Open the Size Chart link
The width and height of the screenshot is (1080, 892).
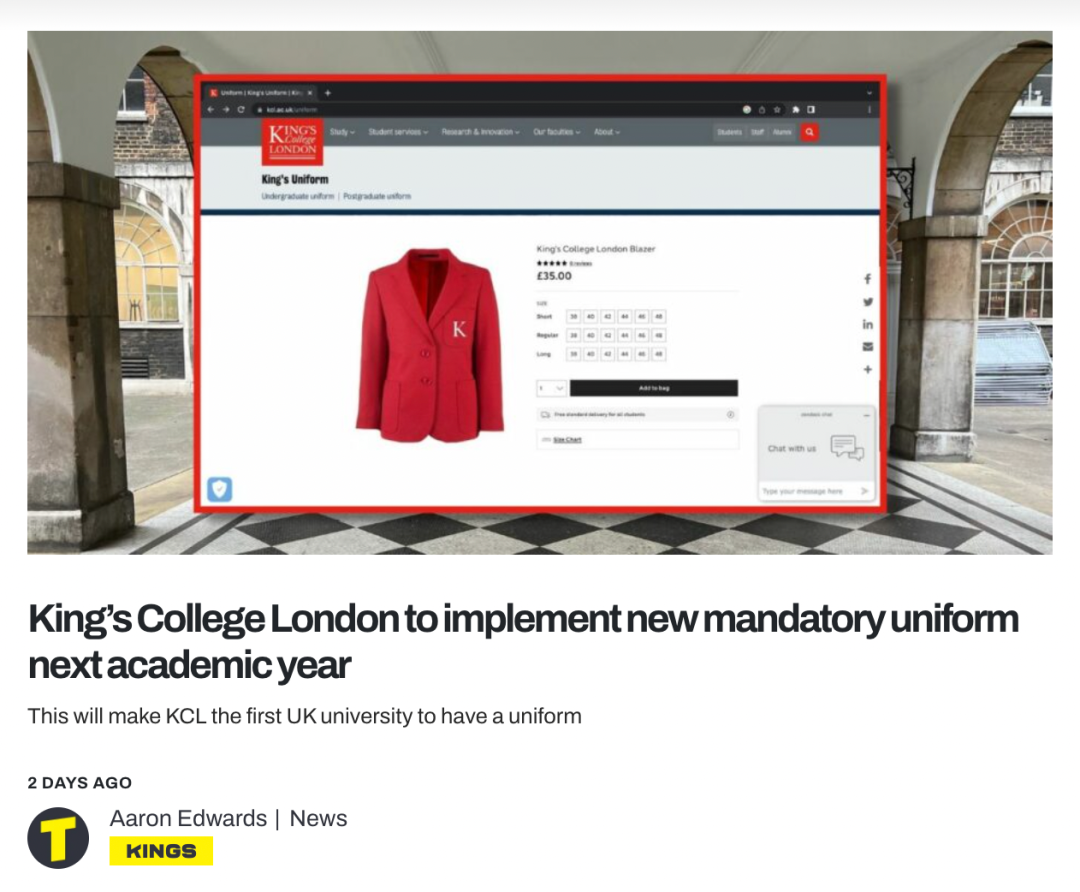coord(568,439)
